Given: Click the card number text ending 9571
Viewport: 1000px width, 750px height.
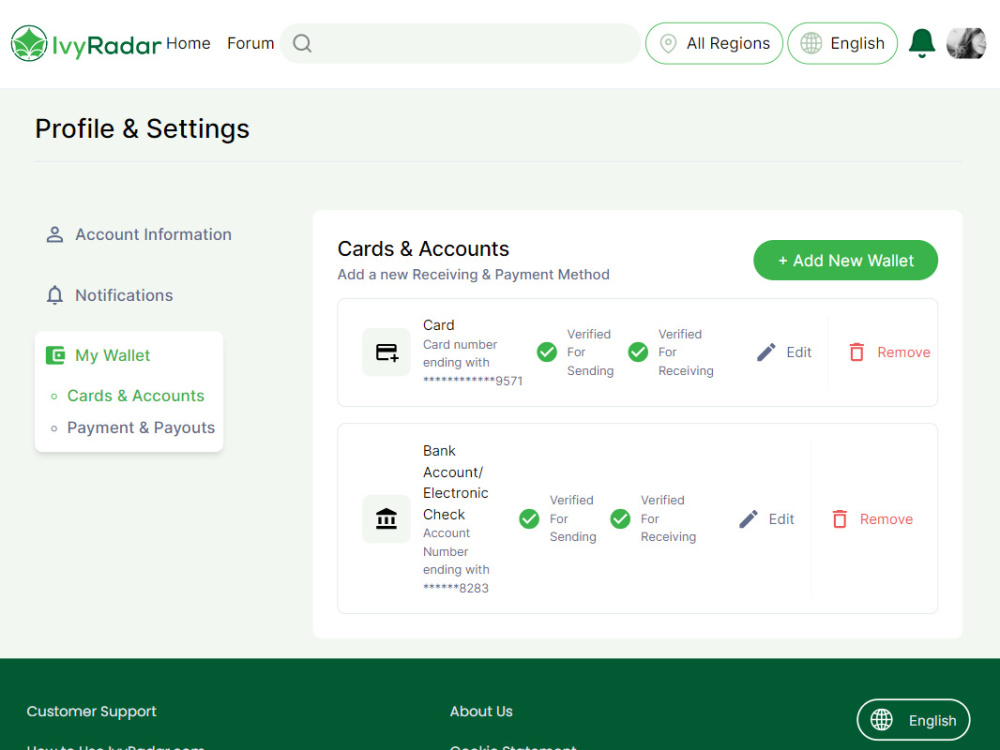Looking at the screenshot, I should pyautogui.click(x=473, y=362).
